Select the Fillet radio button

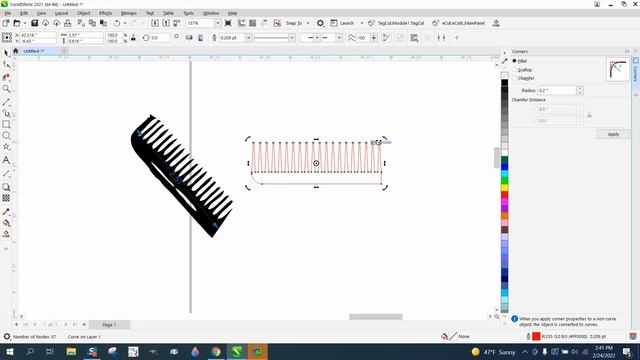point(514,61)
